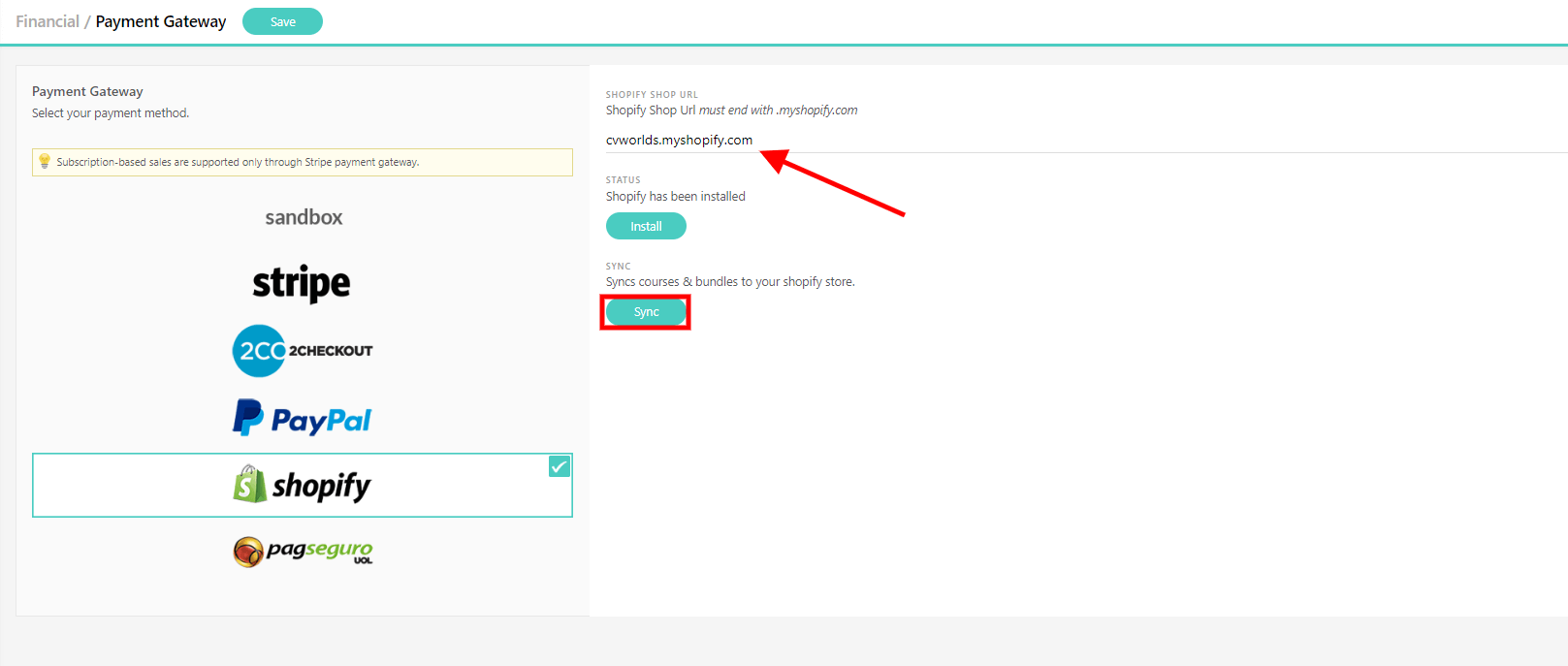Click 'must end with .myshopify.com' hint text
The image size is (1568, 666).
[x=779, y=111]
